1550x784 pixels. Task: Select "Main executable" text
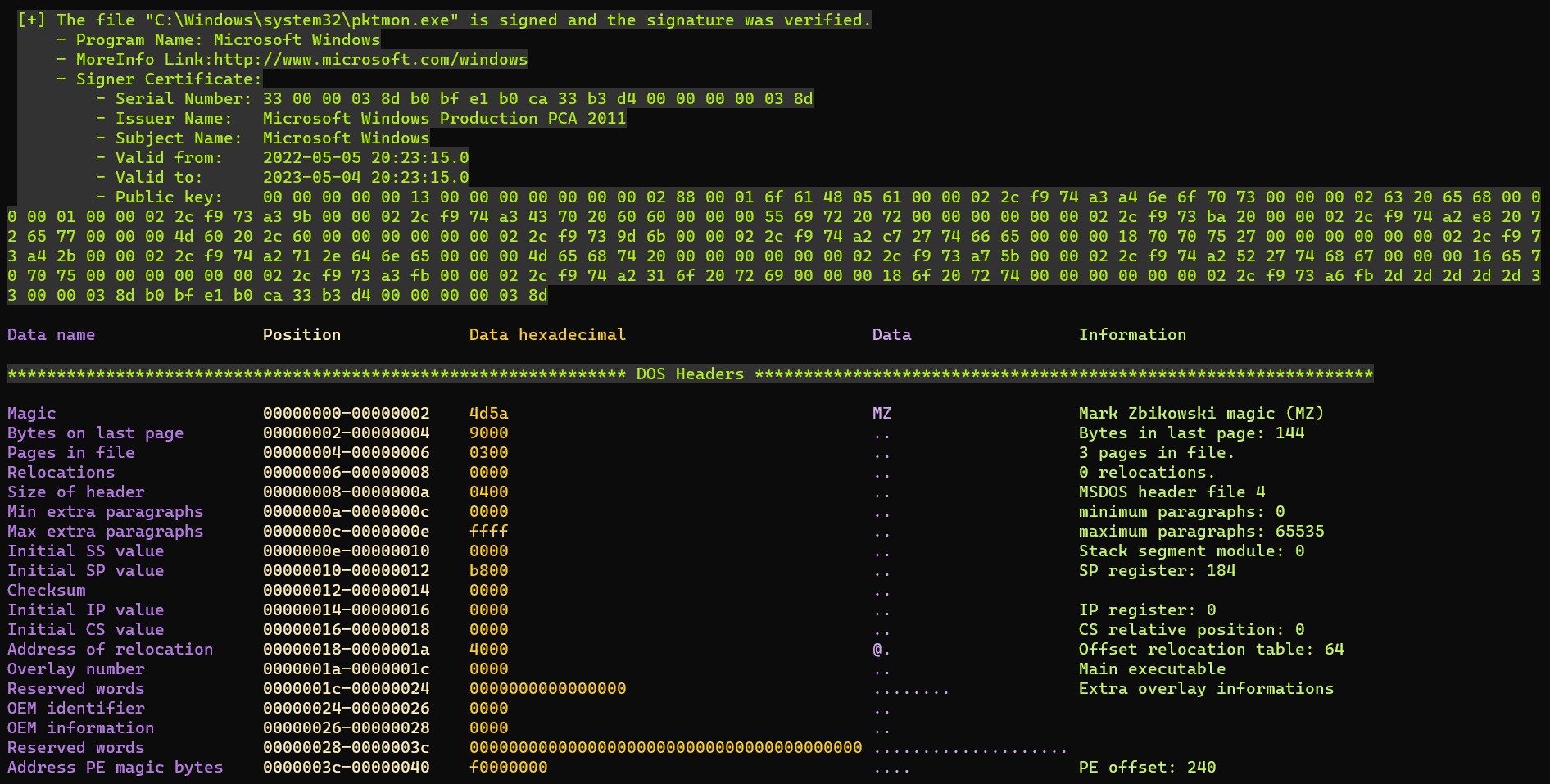(x=1153, y=669)
